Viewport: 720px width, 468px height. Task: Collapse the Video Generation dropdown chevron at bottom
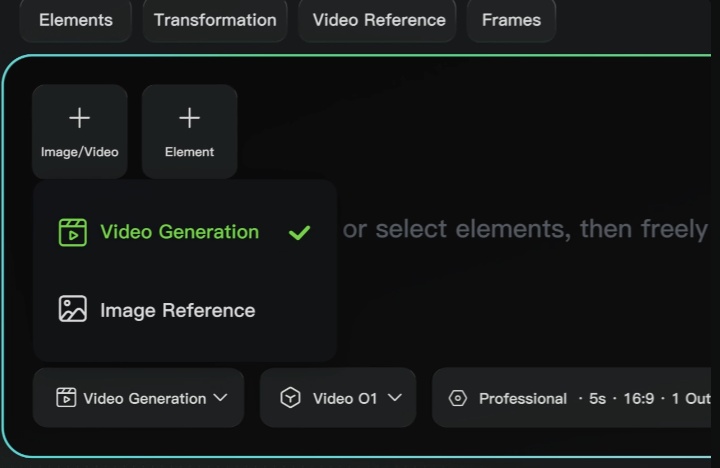tap(221, 397)
